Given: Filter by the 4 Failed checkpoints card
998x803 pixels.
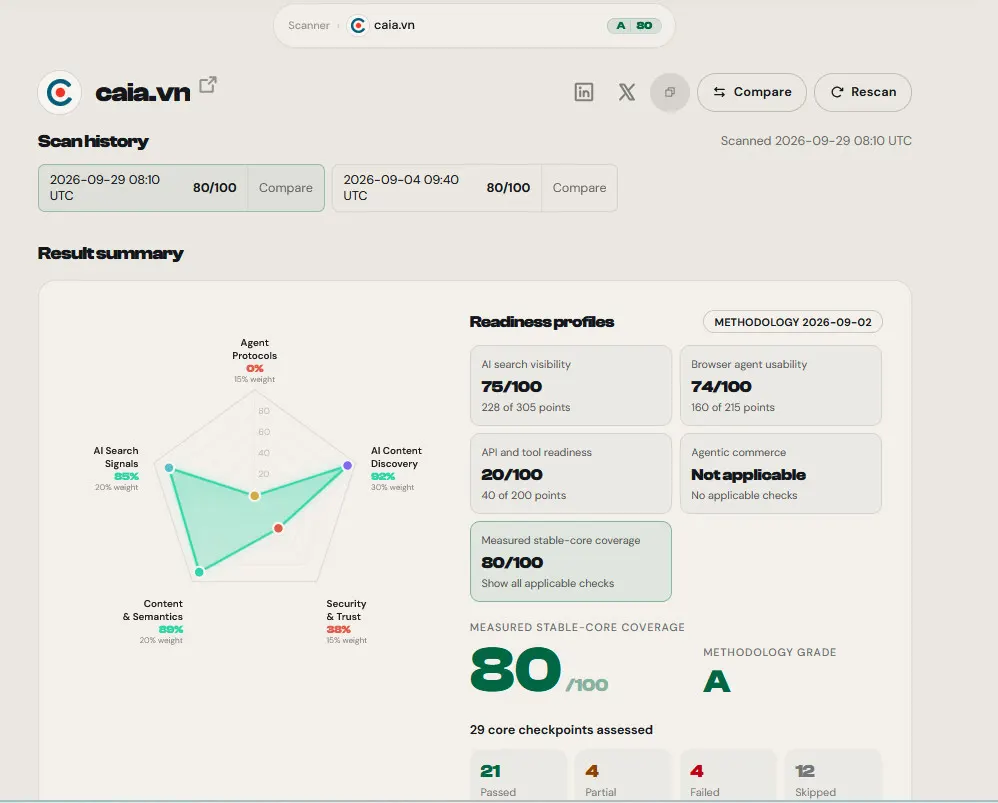Looking at the screenshot, I should [729, 776].
